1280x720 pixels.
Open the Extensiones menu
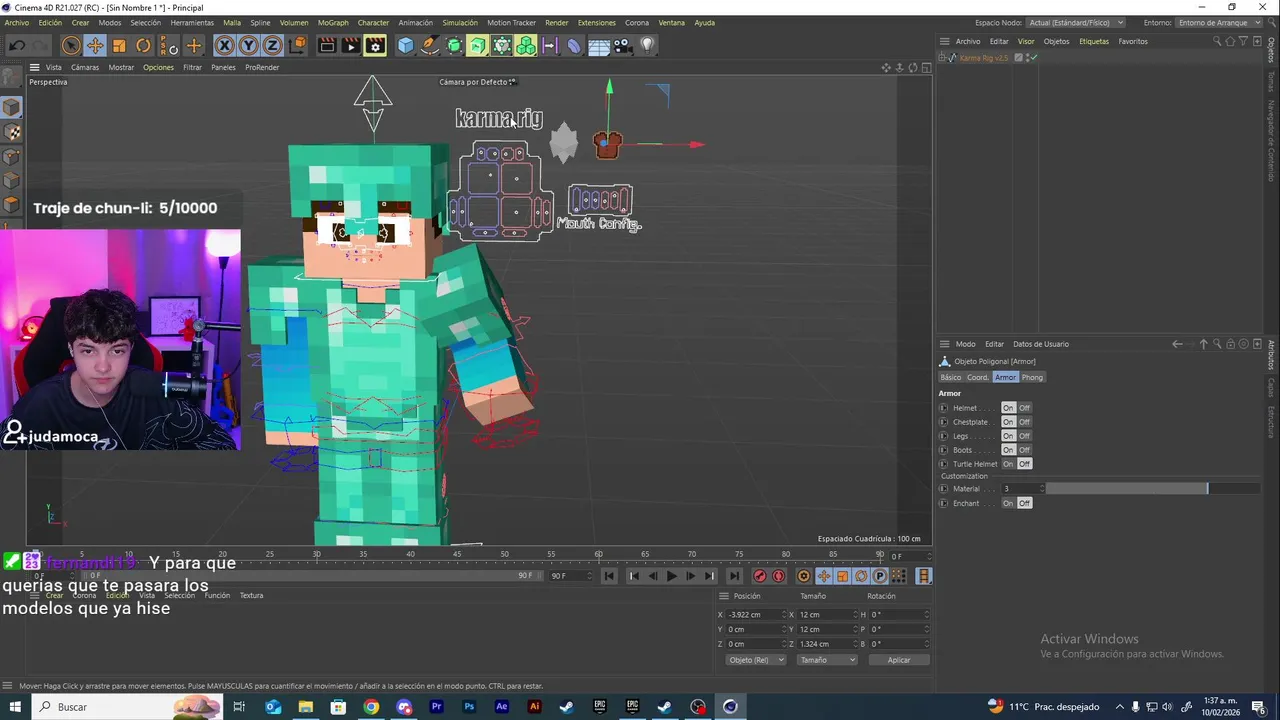(597, 22)
